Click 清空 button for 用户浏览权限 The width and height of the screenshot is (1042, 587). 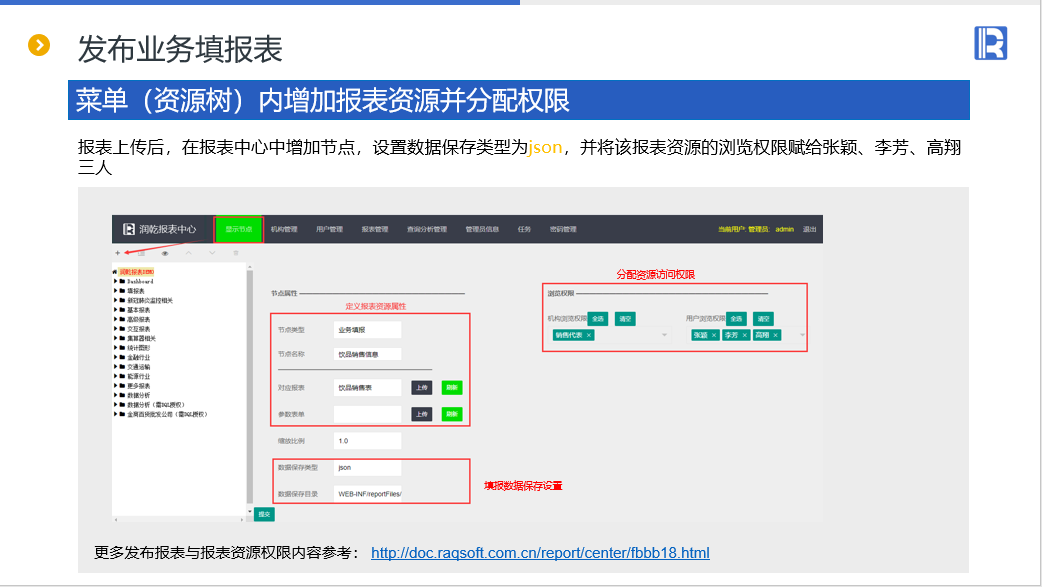[x=764, y=319]
